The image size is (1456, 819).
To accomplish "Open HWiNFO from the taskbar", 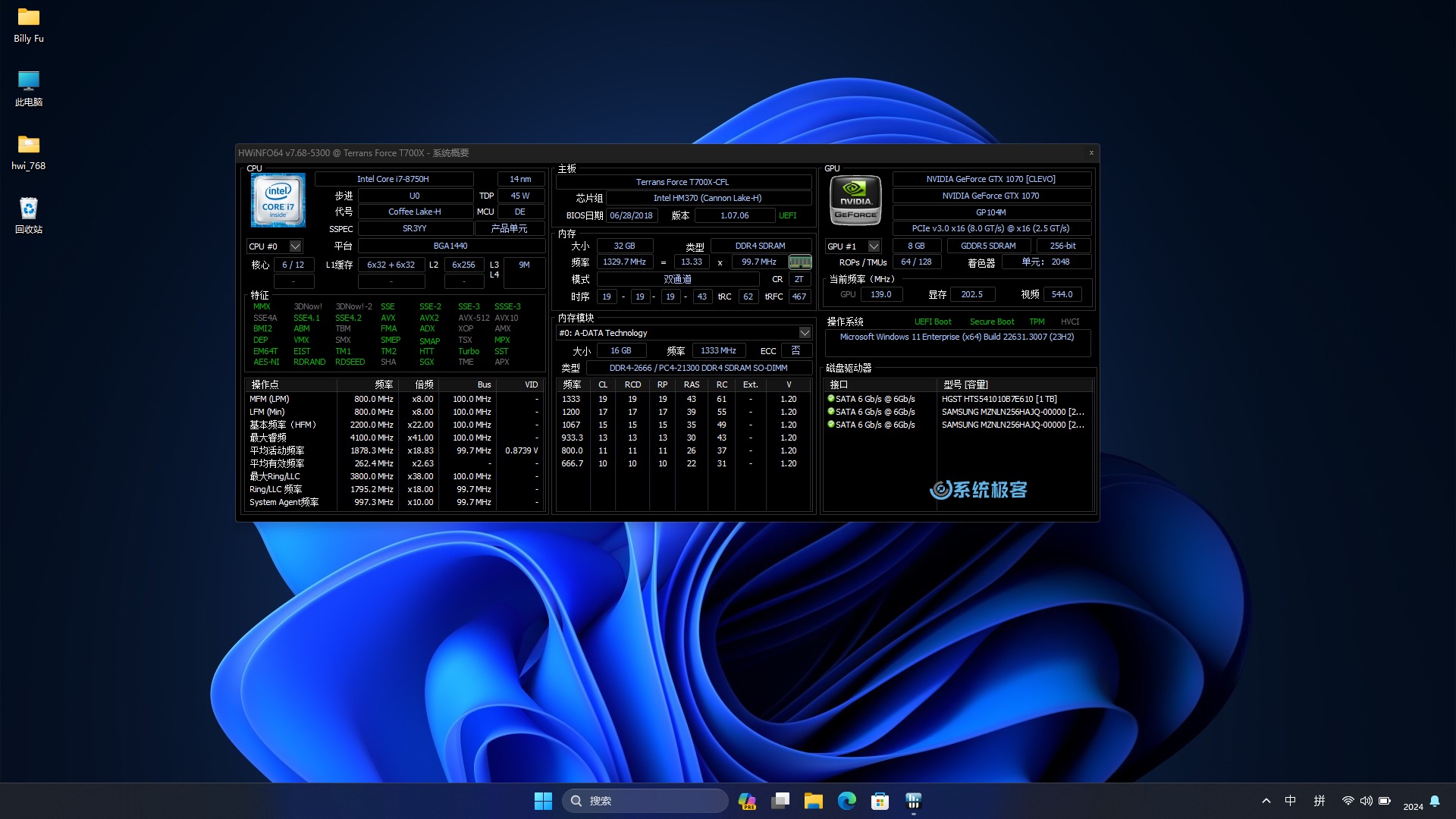I will click(913, 801).
